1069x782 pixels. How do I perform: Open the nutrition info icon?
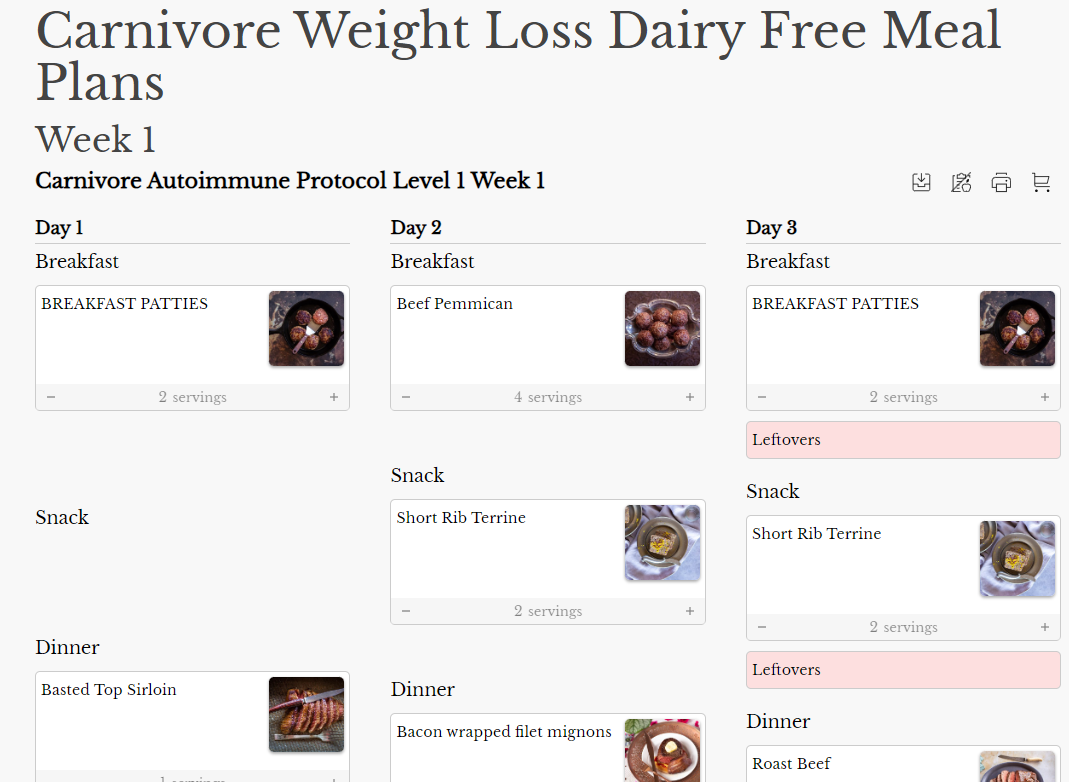(961, 182)
